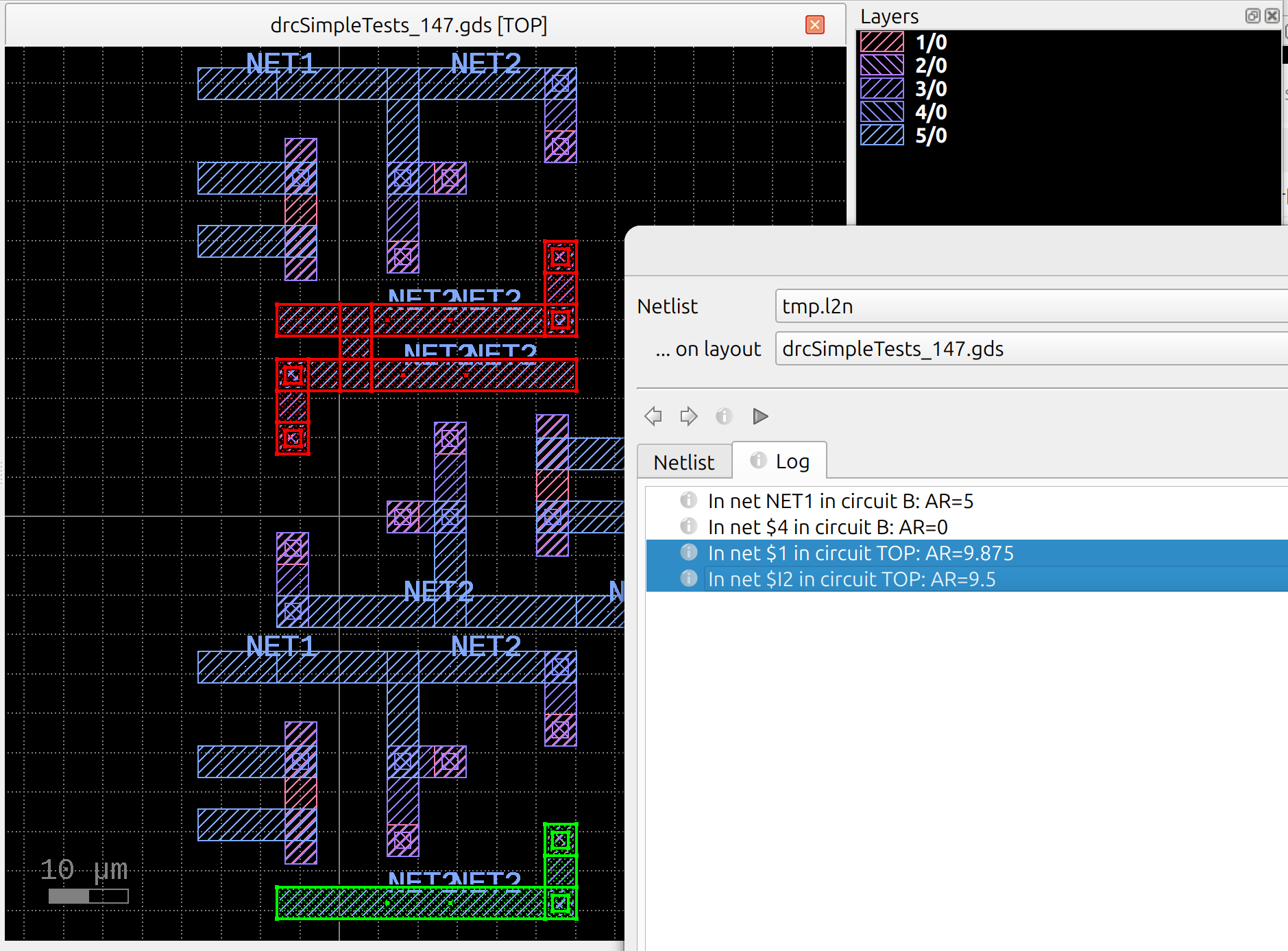Switch to the Netlist tab
1288x951 pixels.
point(683,462)
